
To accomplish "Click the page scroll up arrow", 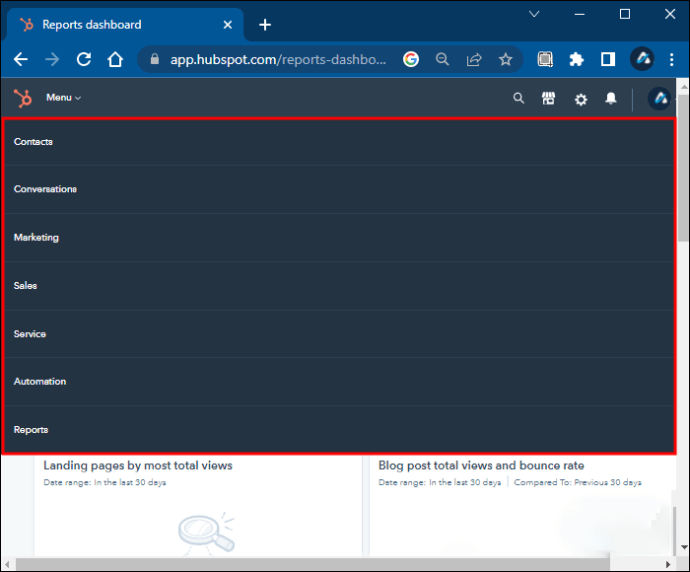I will pyautogui.click(x=683, y=87).
